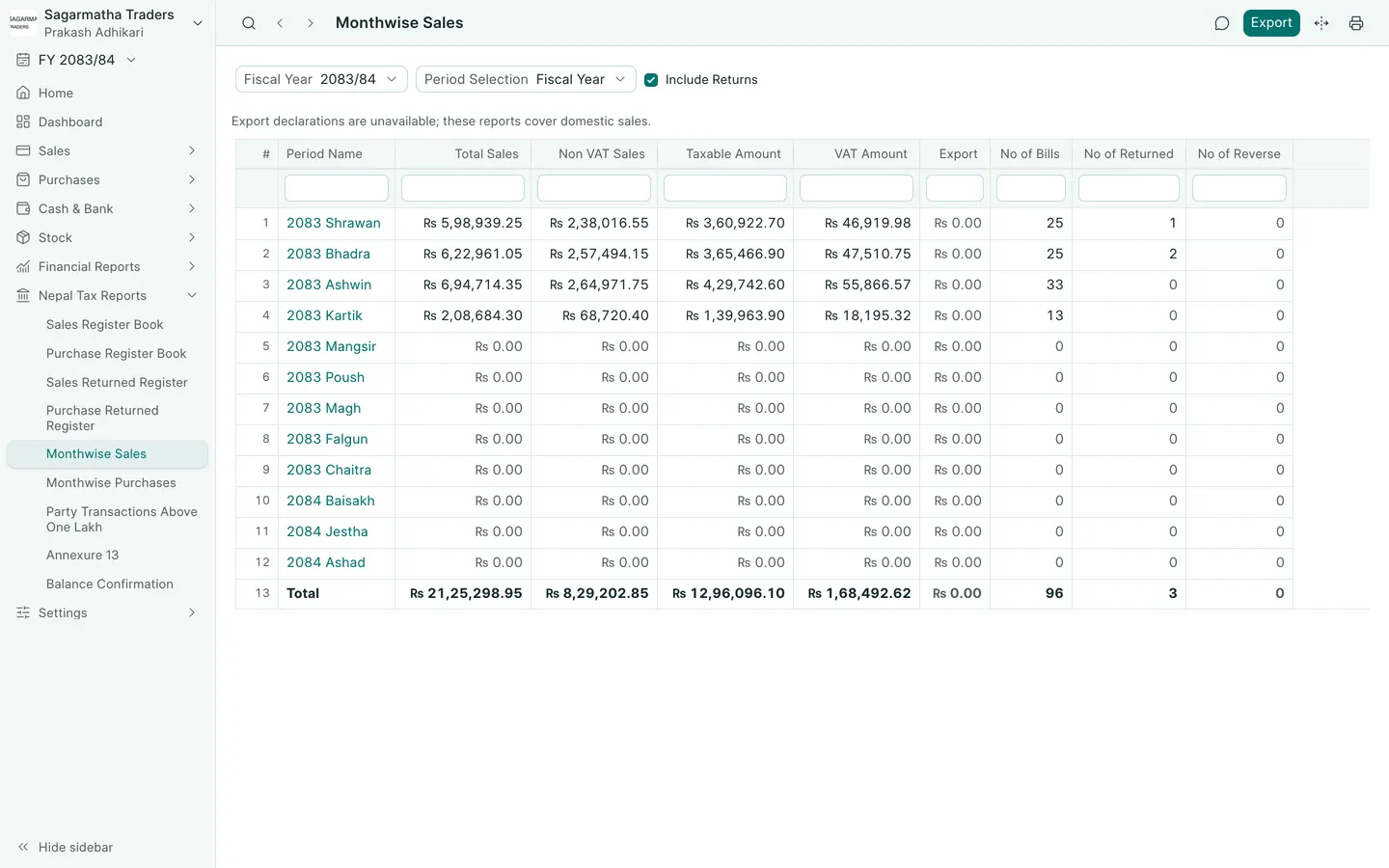Click the Total Sales filter input
The image size is (1389, 868).
pos(463,188)
